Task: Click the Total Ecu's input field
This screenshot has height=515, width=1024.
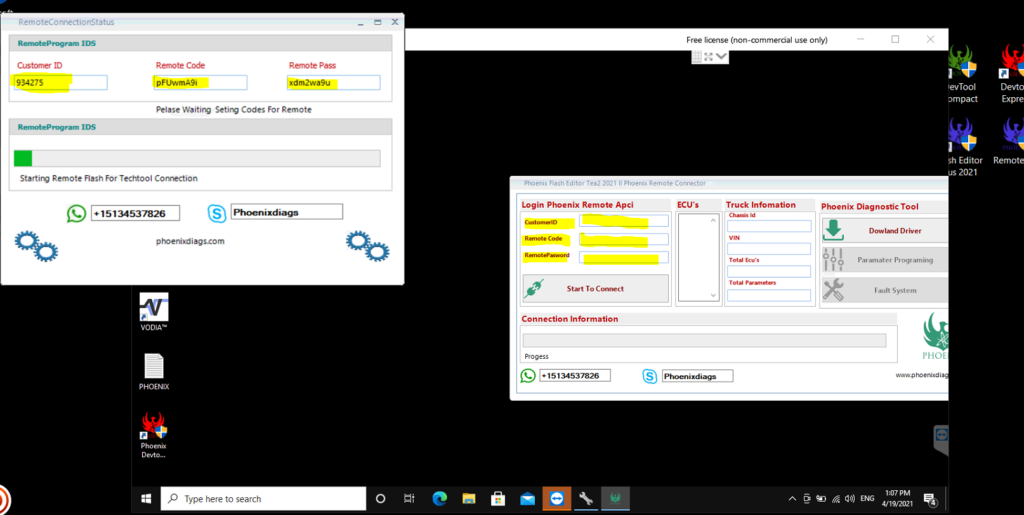Action: 769,271
